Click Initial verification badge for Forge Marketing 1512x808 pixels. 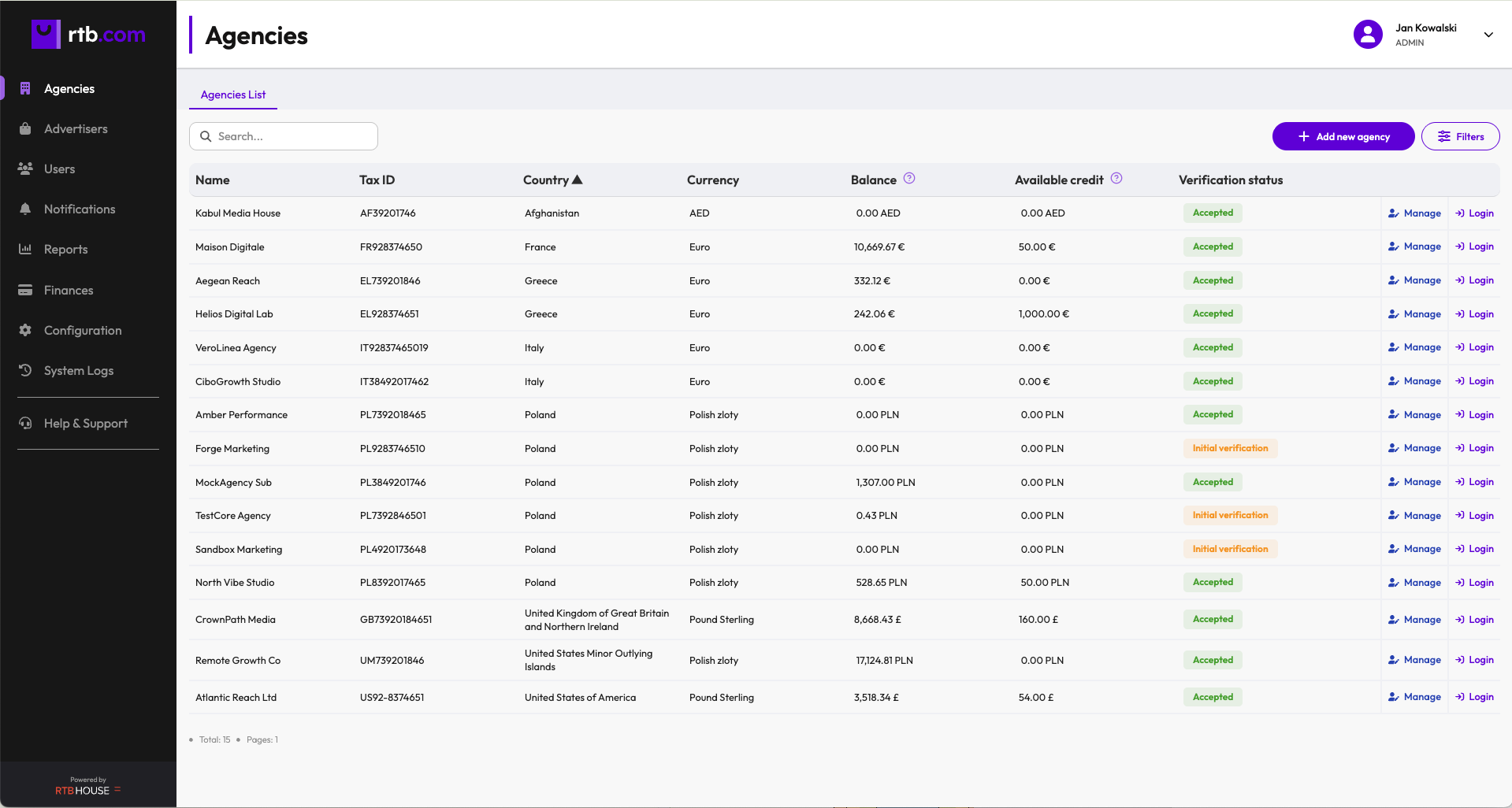[x=1230, y=448]
